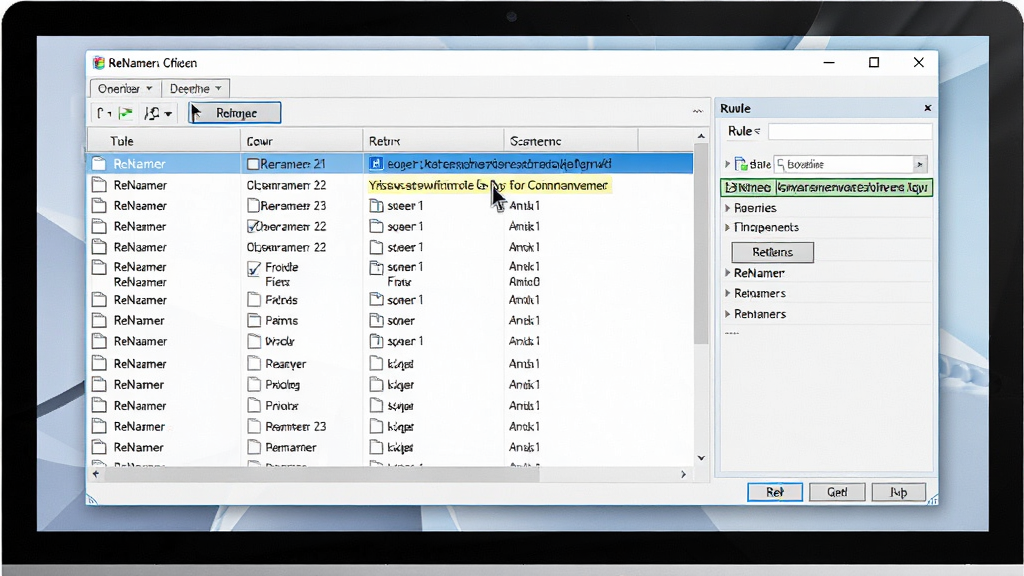Tick the Permamer checkbox
The width and height of the screenshot is (1024, 576).
point(254,447)
